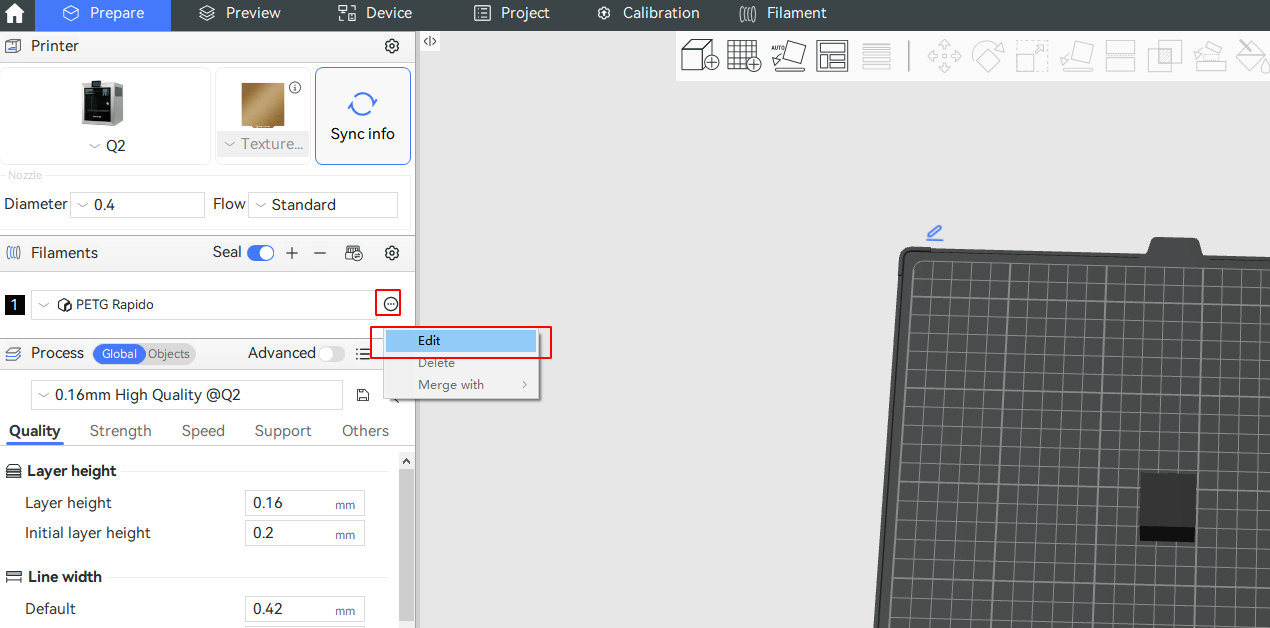Save the process preset
This screenshot has width=1270, height=628.
pyautogui.click(x=363, y=395)
